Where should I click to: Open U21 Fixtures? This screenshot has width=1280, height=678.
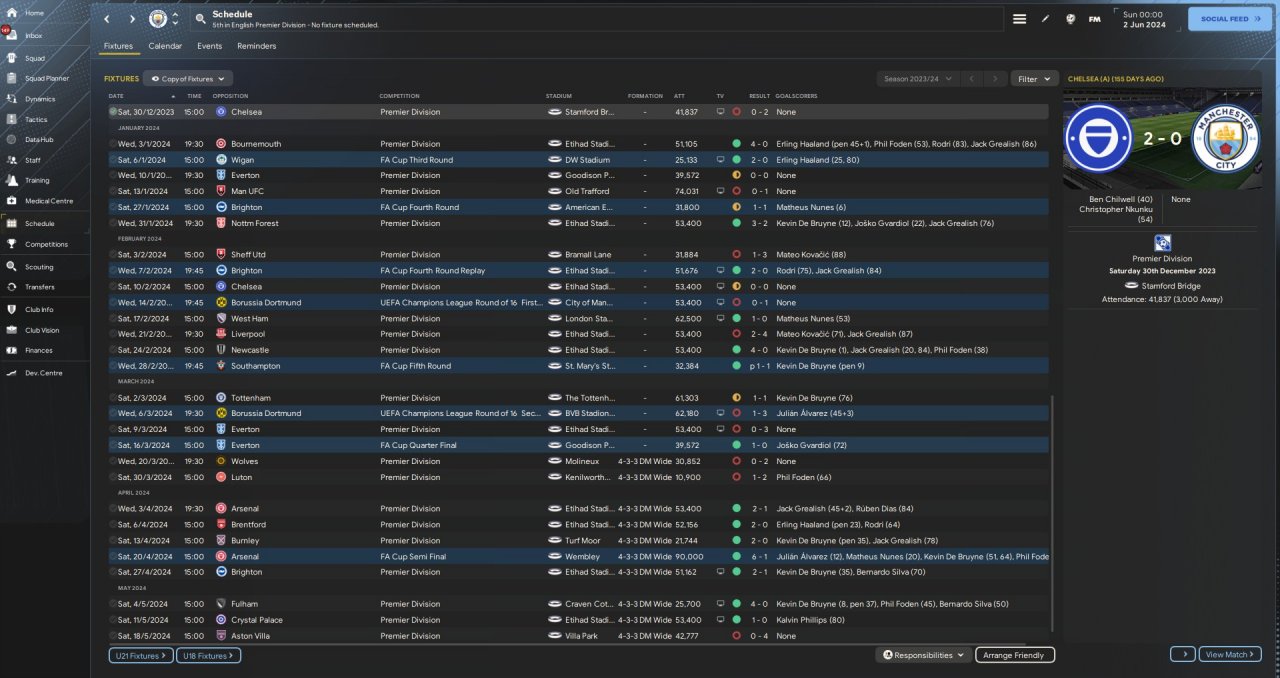[140, 655]
